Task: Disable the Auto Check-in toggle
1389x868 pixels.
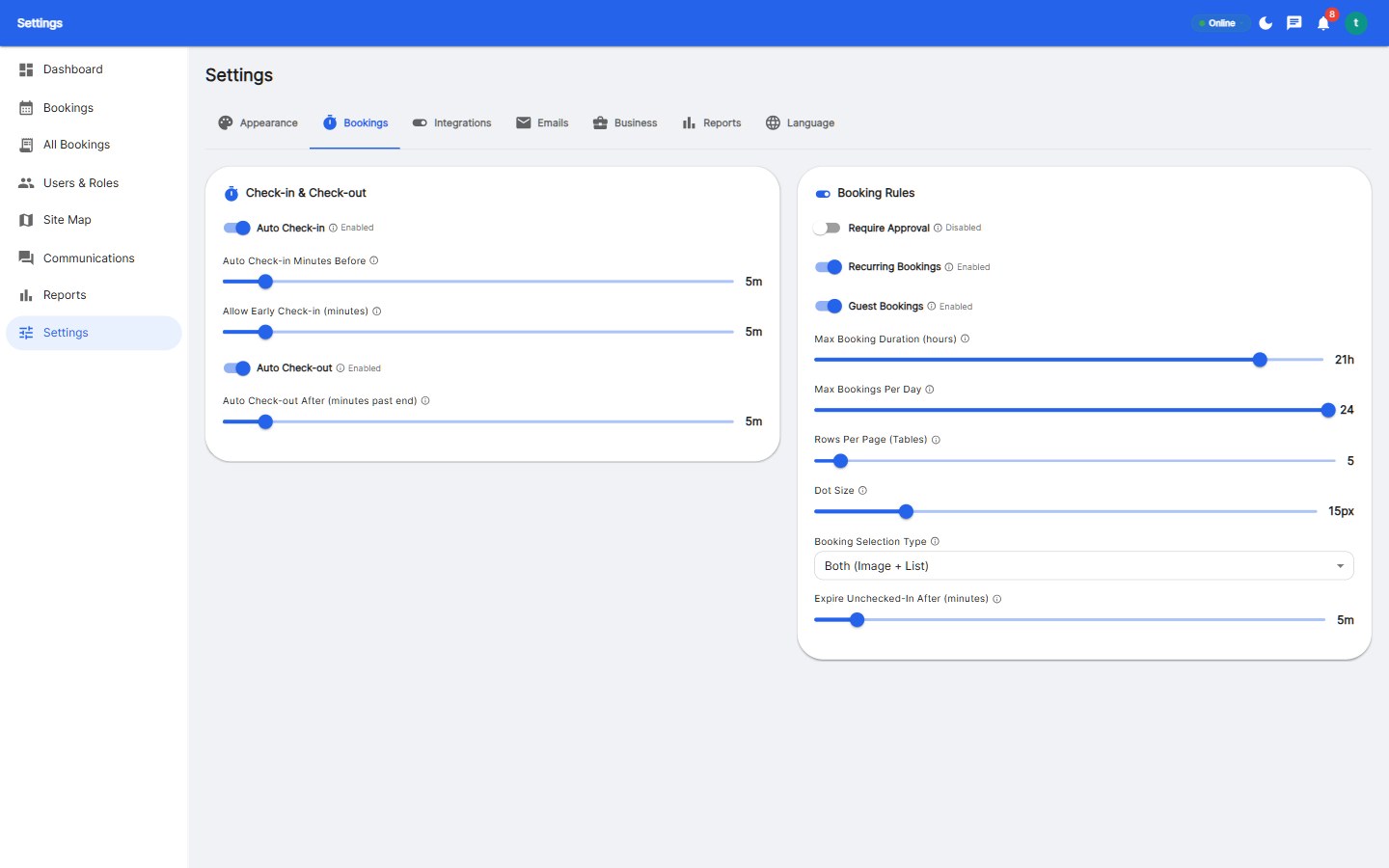Action: coord(237,228)
